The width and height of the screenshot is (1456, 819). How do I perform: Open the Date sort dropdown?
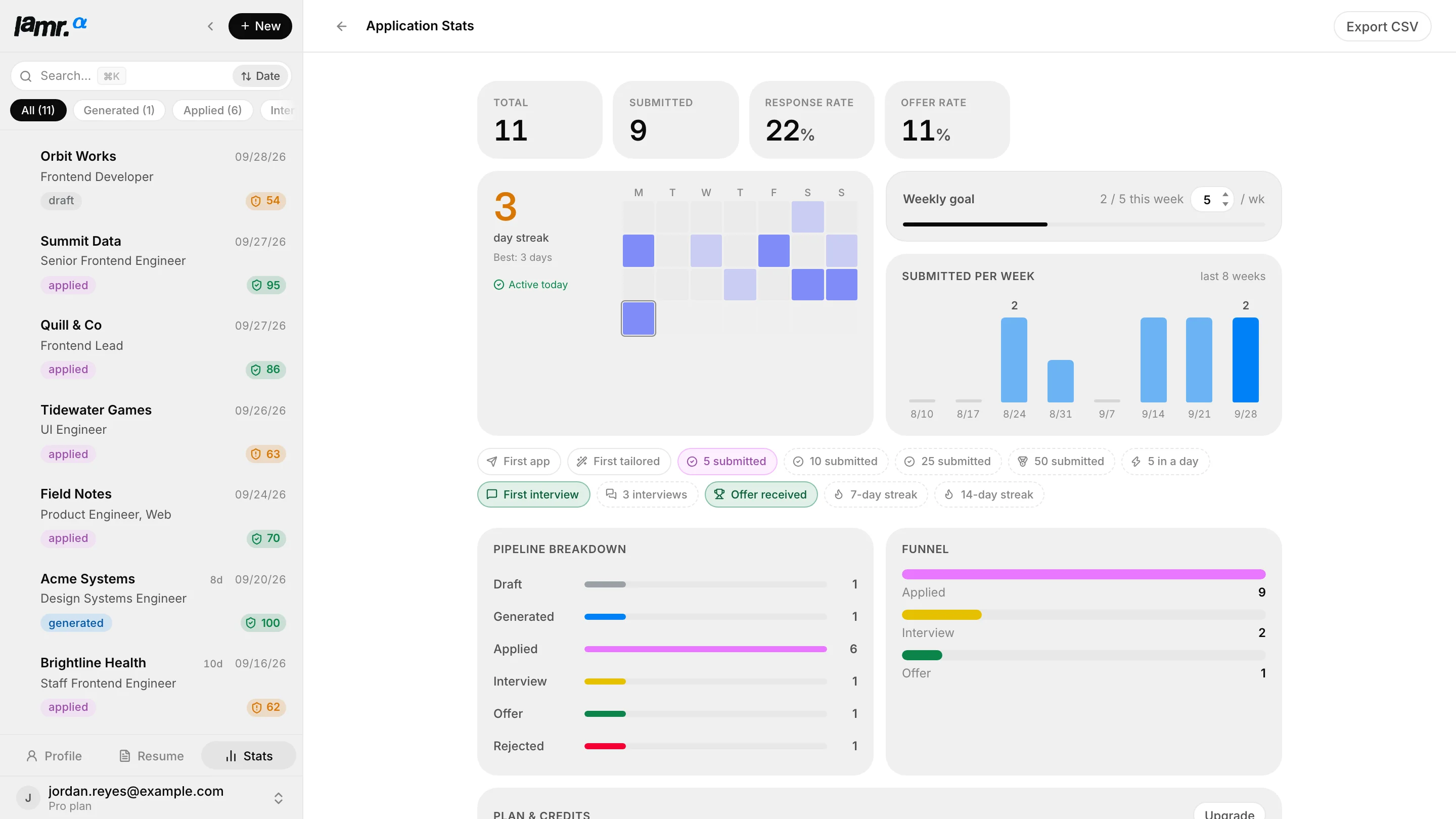click(260, 76)
